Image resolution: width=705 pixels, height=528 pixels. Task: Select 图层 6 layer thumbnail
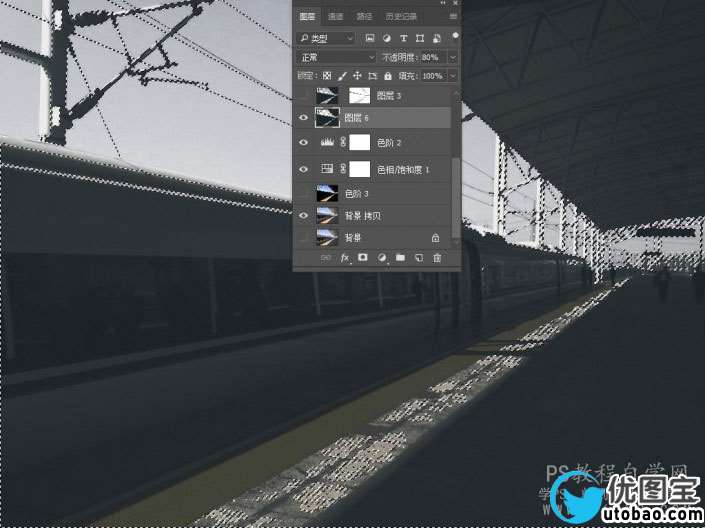tap(327, 117)
